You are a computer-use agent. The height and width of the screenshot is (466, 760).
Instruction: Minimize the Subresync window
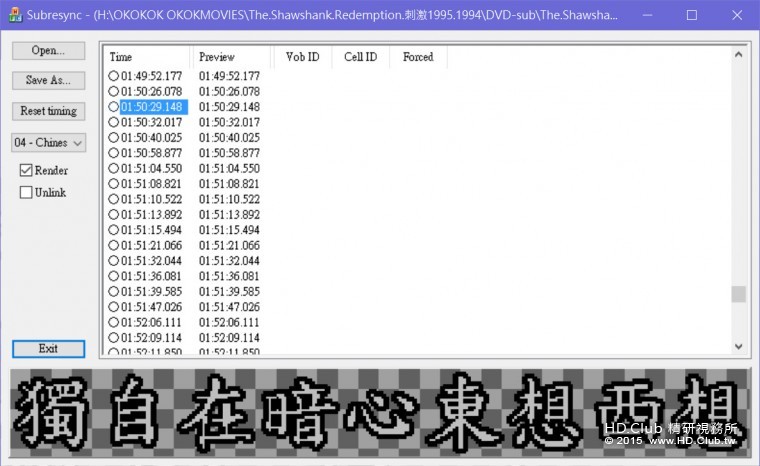(x=647, y=15)
